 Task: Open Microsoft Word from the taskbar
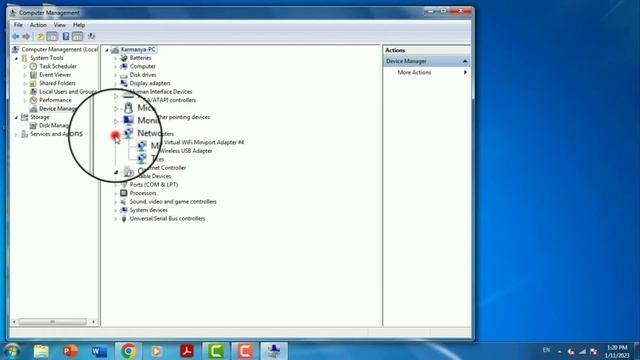point(99,351)
